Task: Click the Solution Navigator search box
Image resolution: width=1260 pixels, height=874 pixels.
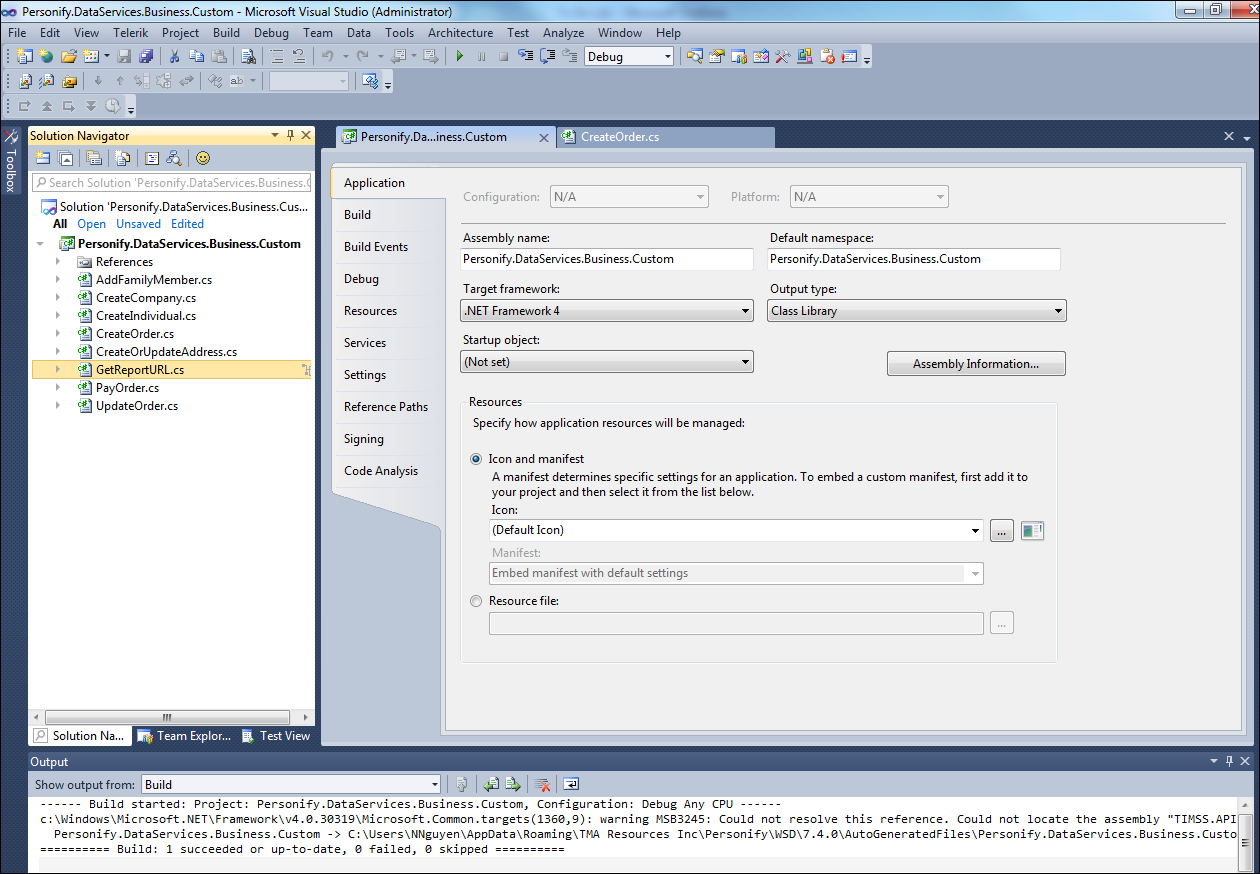Action: click(171, 182)
